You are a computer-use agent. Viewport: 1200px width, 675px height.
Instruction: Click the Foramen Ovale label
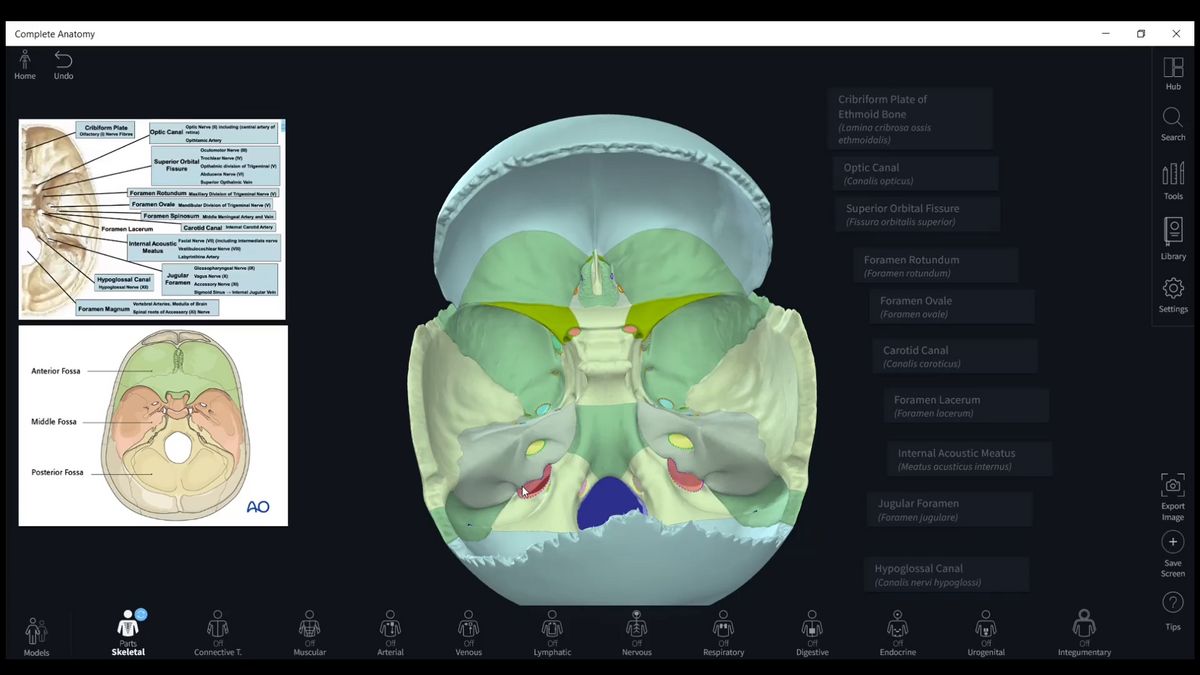951,307
